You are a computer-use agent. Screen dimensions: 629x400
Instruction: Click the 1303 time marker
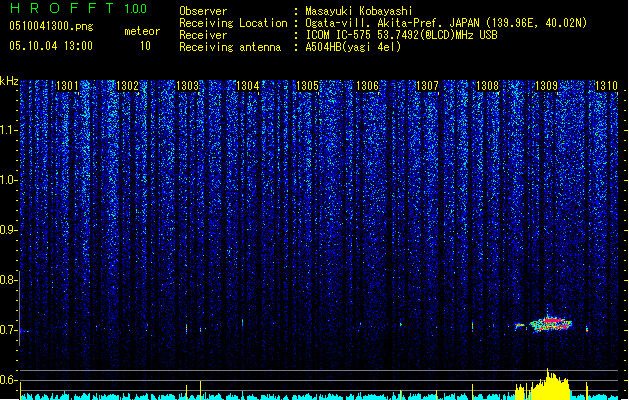pyautogui.click(x=187, y=85)
